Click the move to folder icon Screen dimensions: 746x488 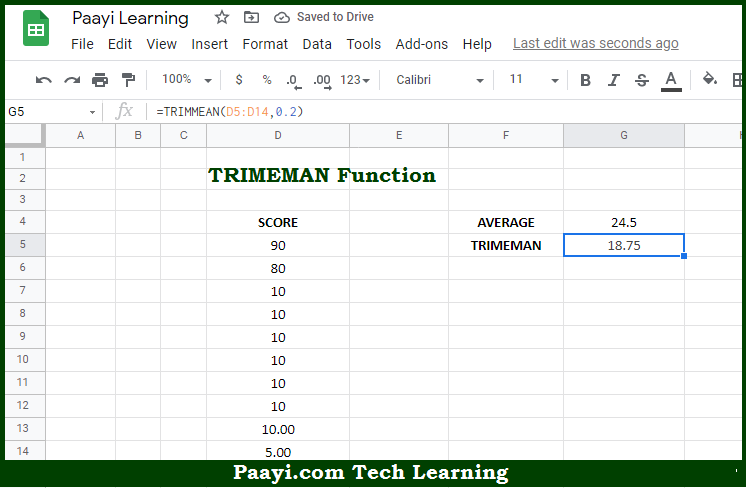click(251, 18)
